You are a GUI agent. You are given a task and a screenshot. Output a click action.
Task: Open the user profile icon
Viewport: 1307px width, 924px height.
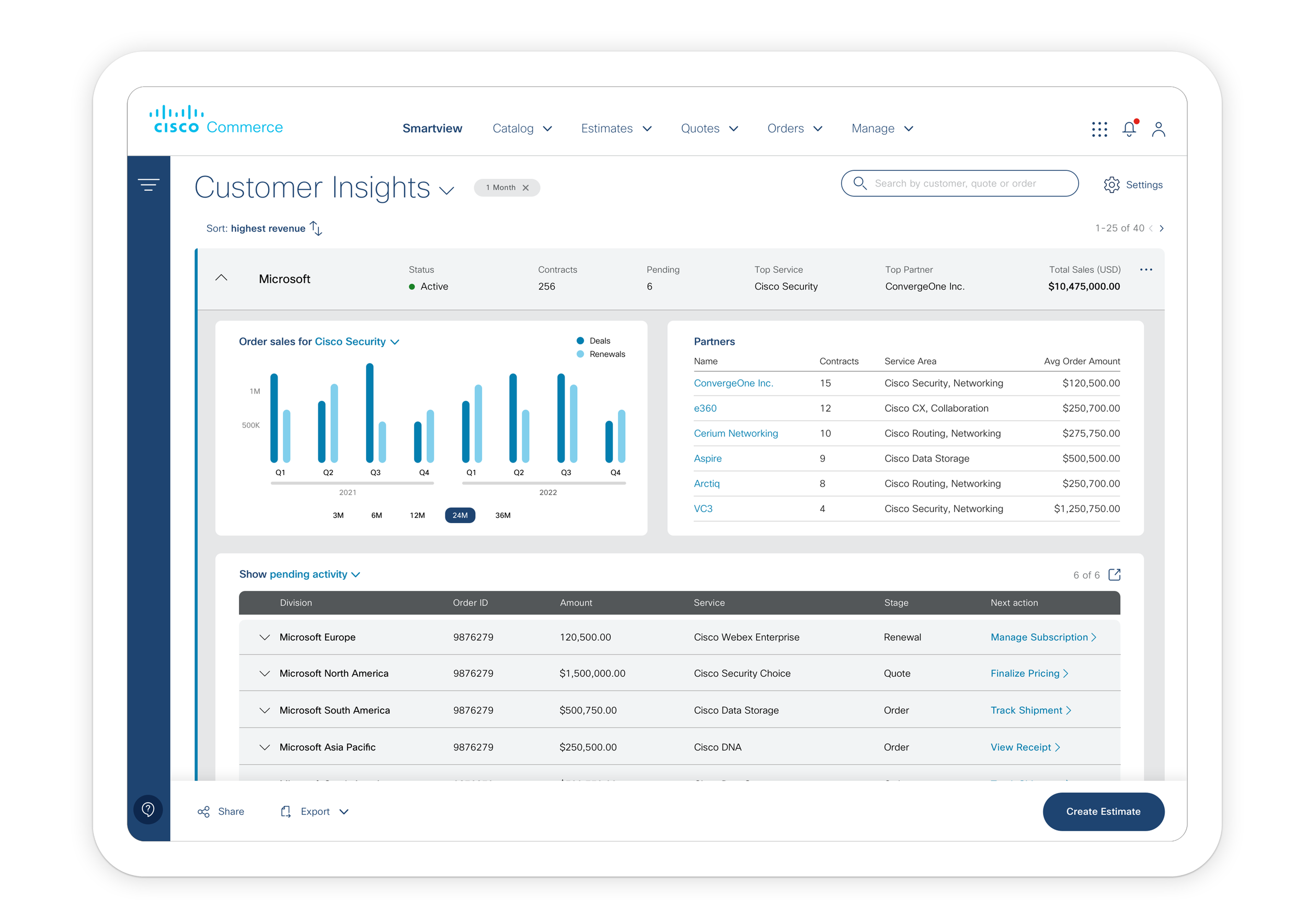tap(1158, 129)
